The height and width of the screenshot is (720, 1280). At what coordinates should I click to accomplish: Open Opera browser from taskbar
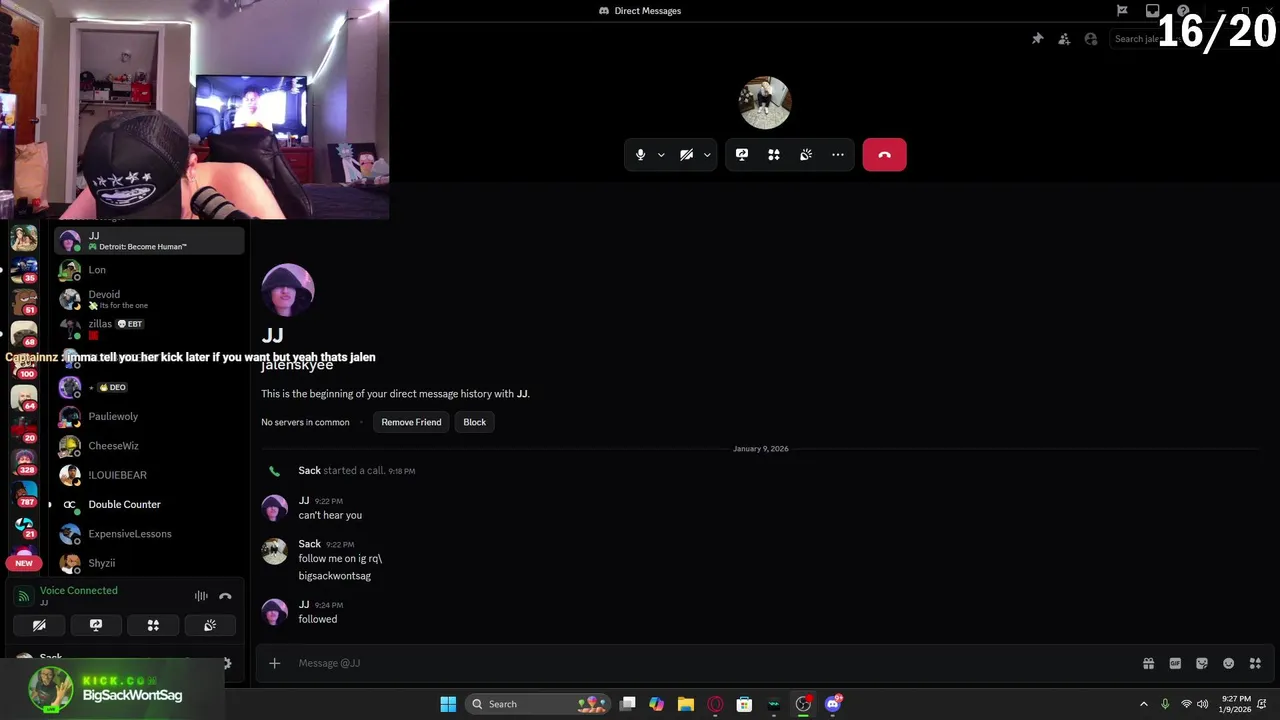coord(715,704)
